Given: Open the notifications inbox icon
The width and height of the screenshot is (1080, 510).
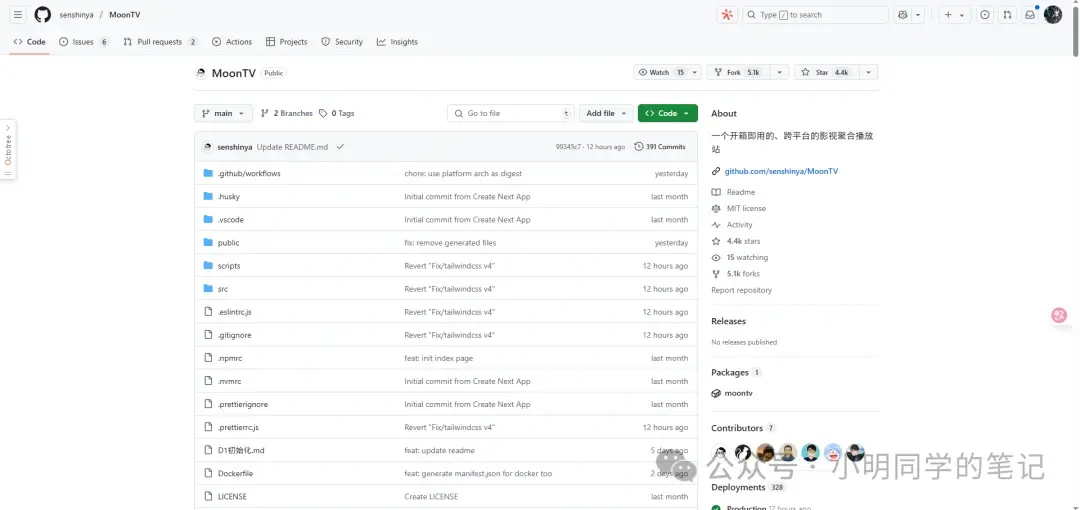Looking at the screenshot, I should (1030, 14).
